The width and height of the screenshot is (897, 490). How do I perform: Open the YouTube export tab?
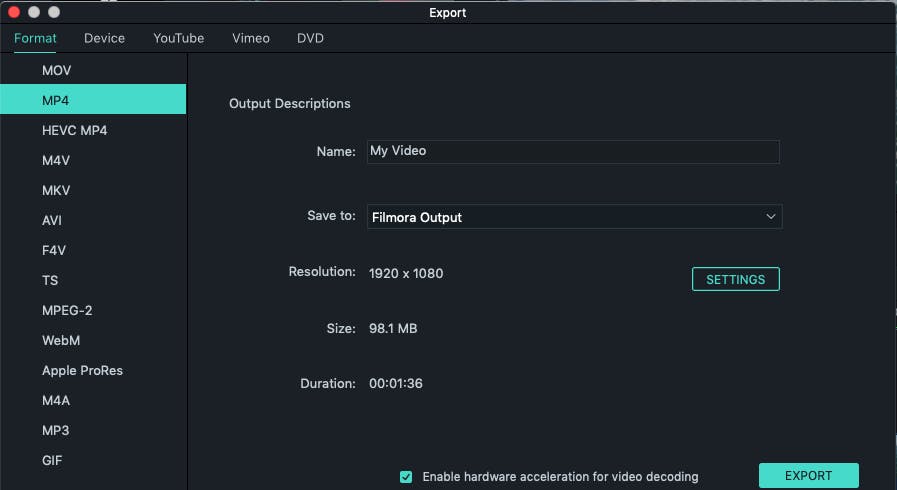(x=178, y=38)
